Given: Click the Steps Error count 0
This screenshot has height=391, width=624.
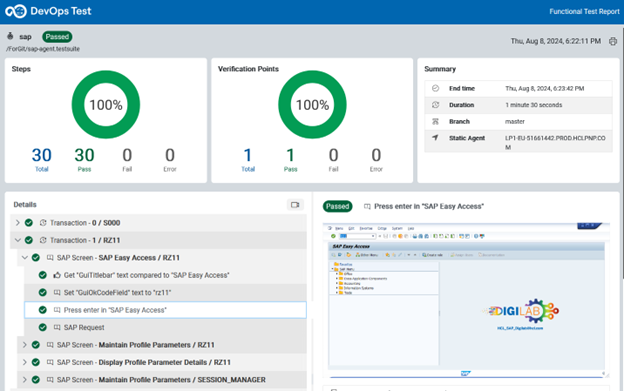Looking at the screenshot, I should [x=170, y=155].
